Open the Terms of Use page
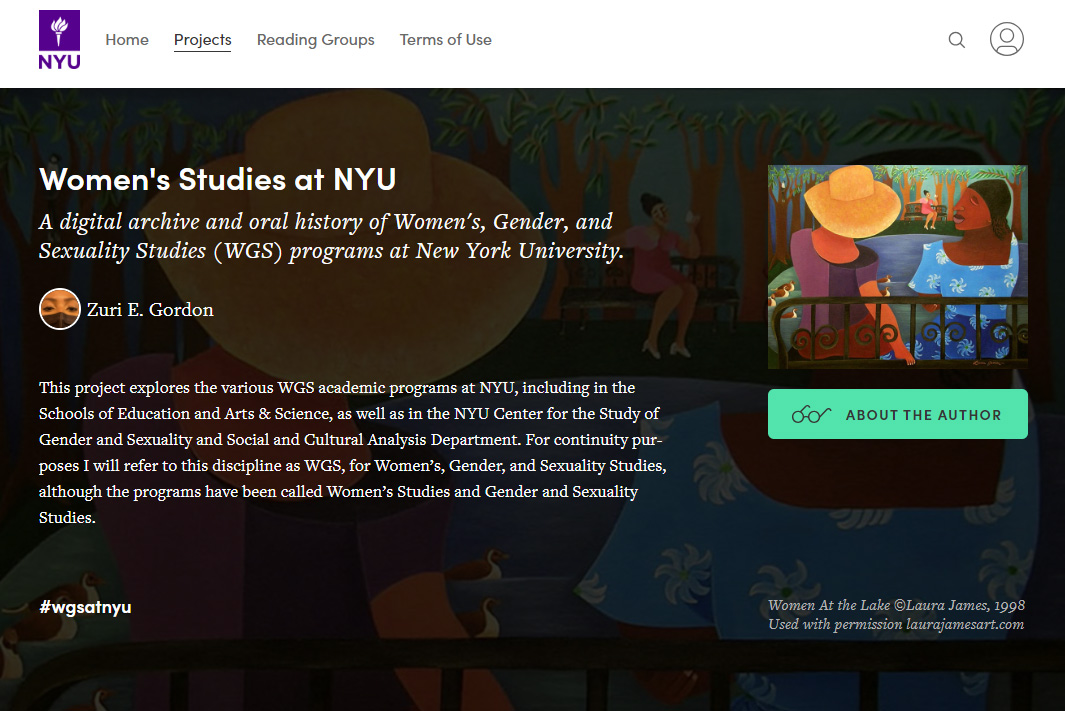 445,40
